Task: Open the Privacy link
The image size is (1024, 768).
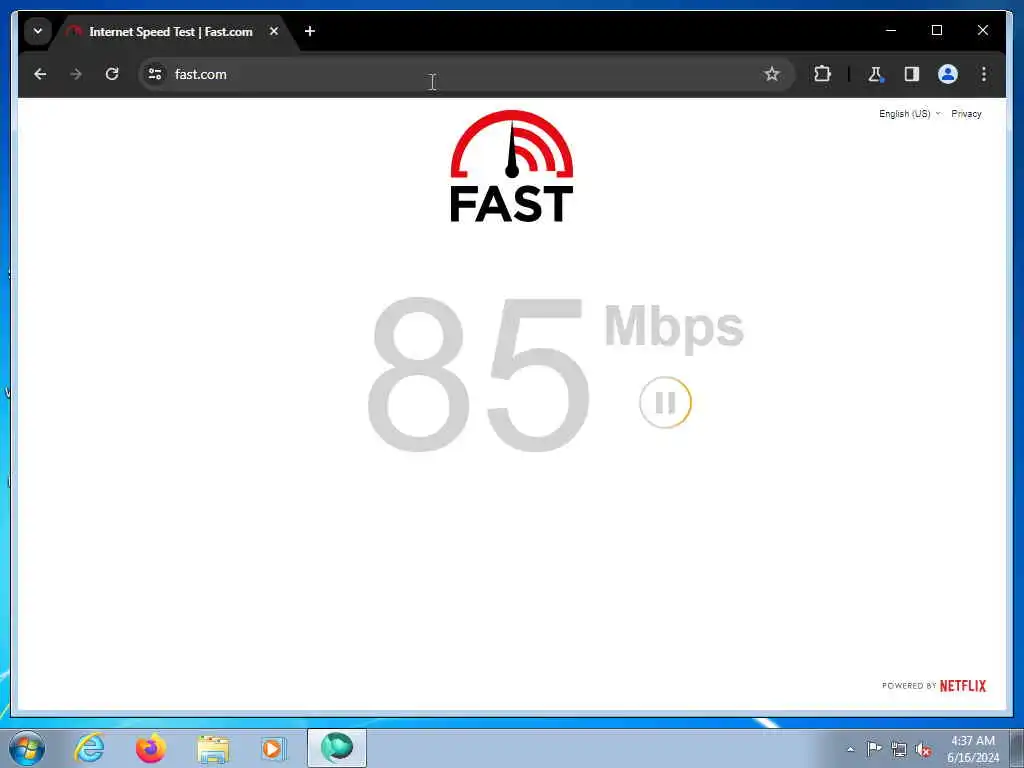Action: pos(966,114)
